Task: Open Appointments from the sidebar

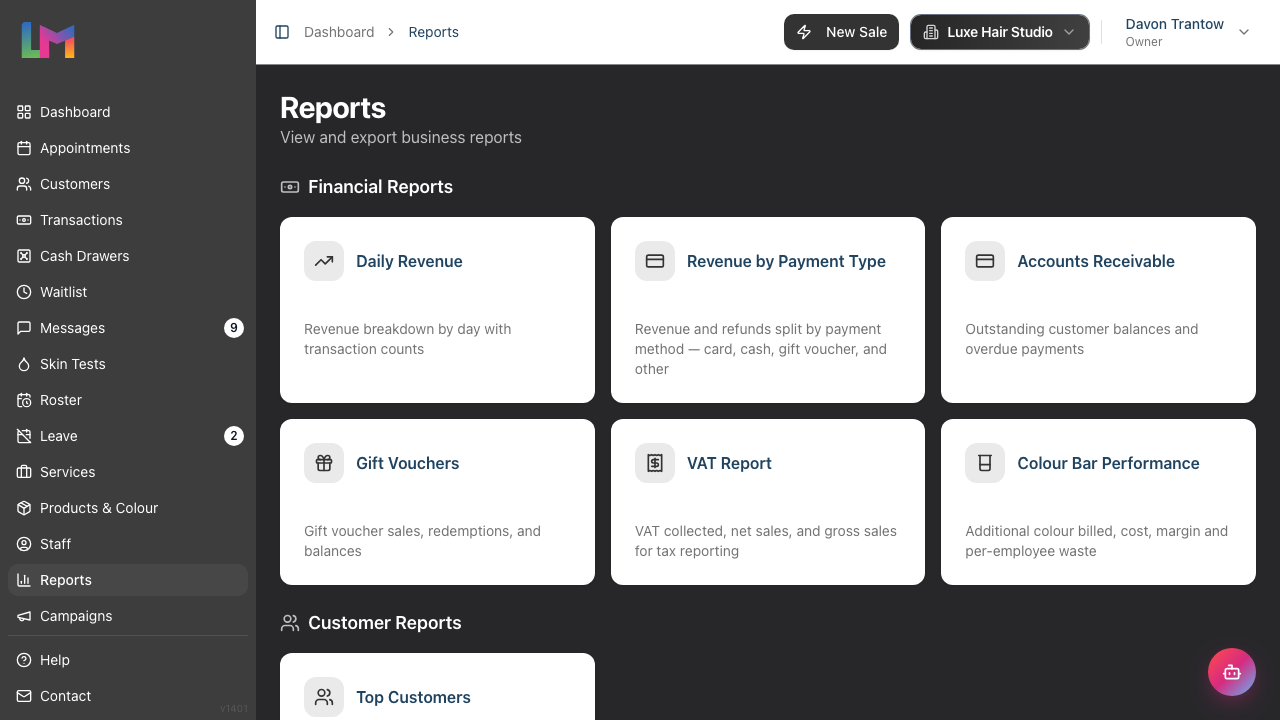Action: click(x=128, y=148)
